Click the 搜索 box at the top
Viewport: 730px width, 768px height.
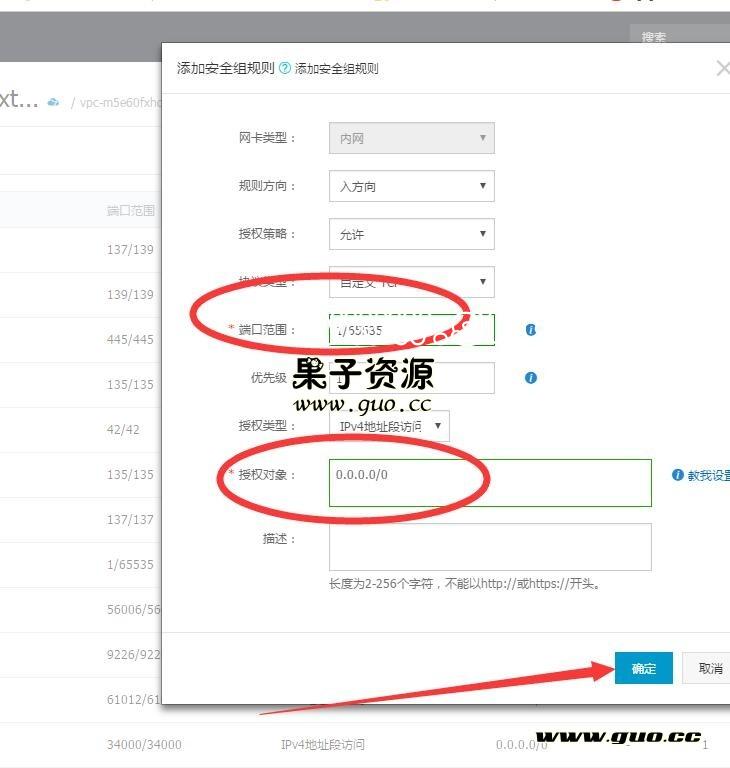click(x=680, y=37)
